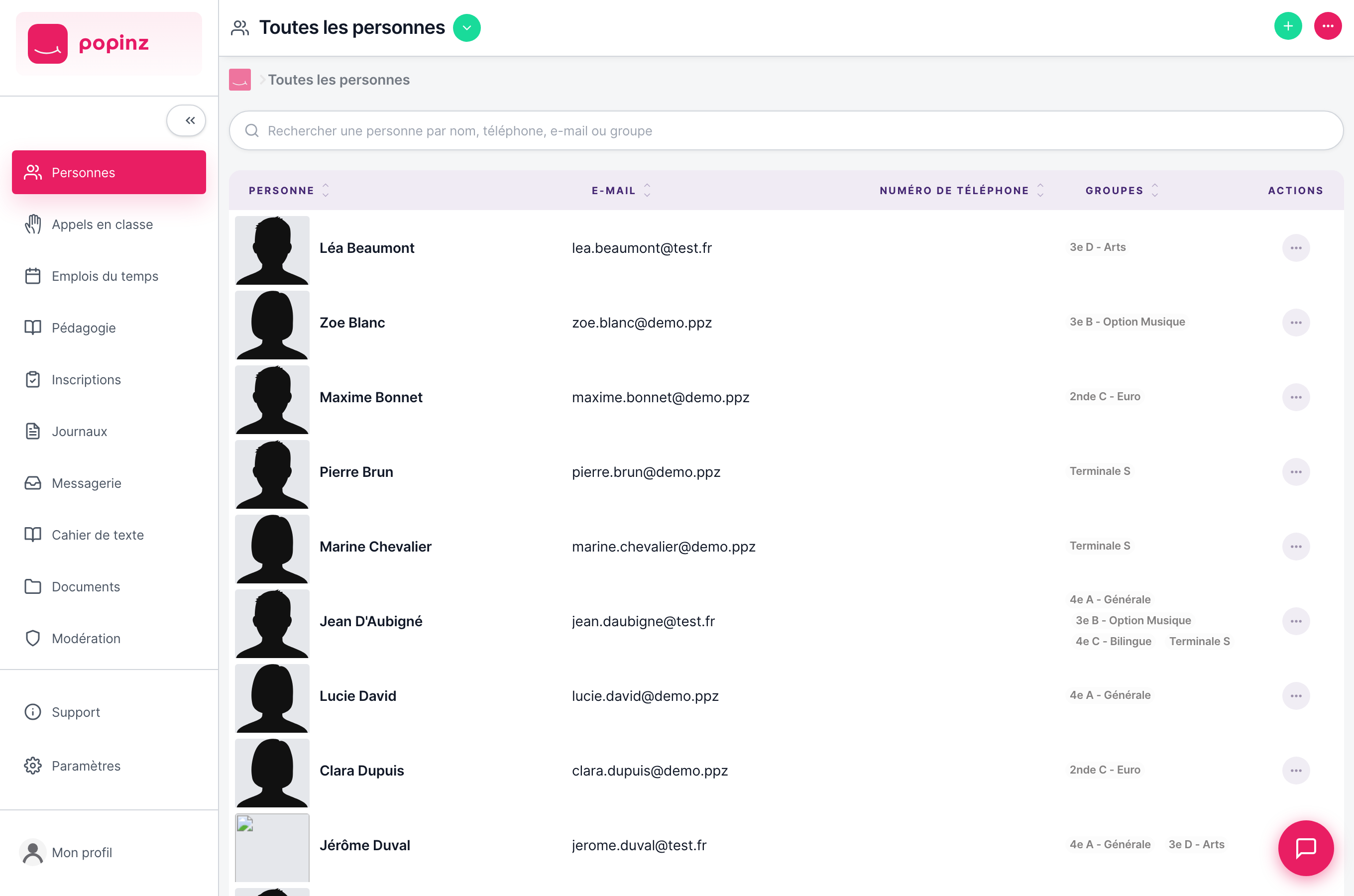Go to Emplois du temps

tap(109, 276)
